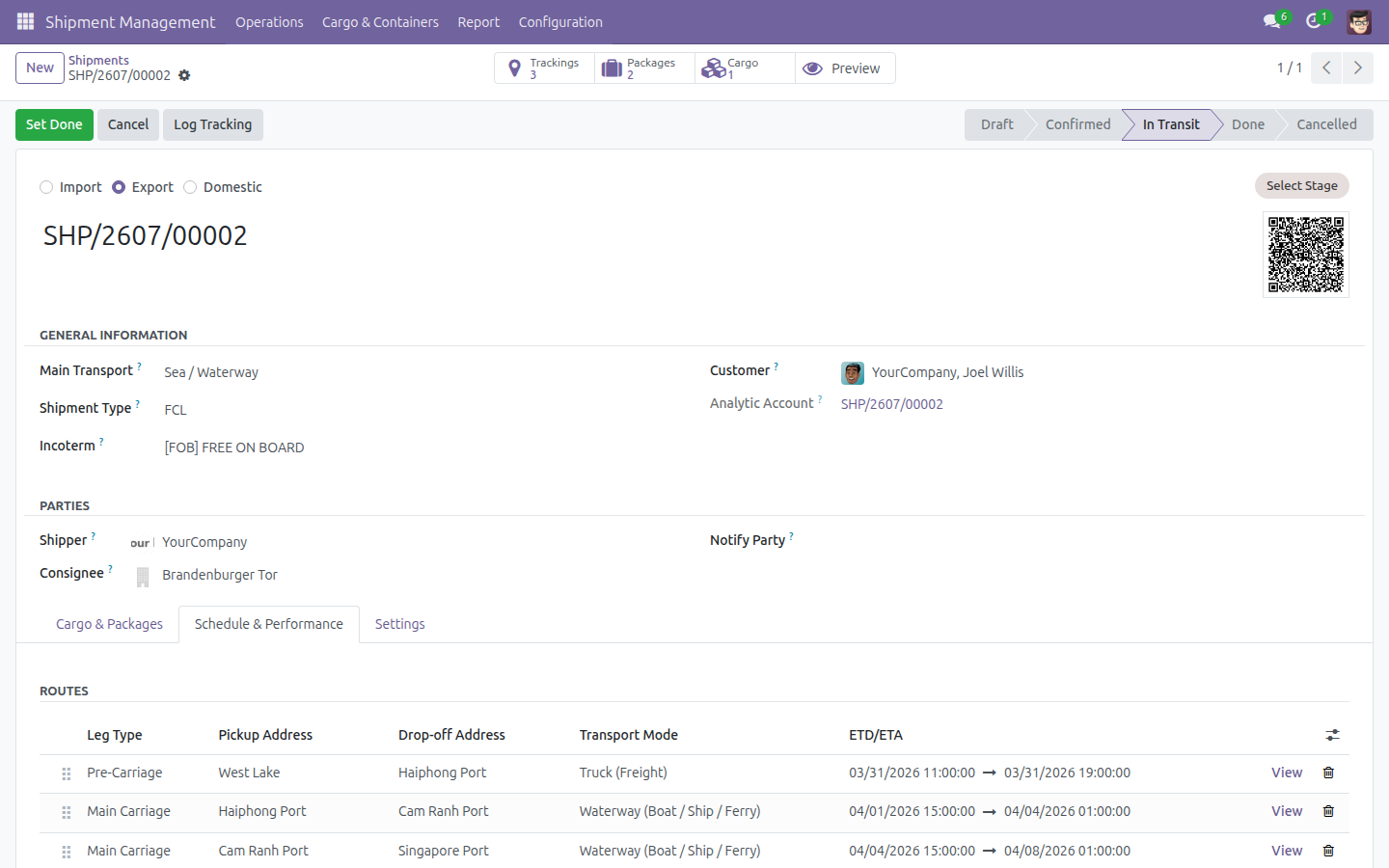Open Trackings smart button with pin icon
The width and height of the screenshot is (1389, 868).
coord(544,68)
